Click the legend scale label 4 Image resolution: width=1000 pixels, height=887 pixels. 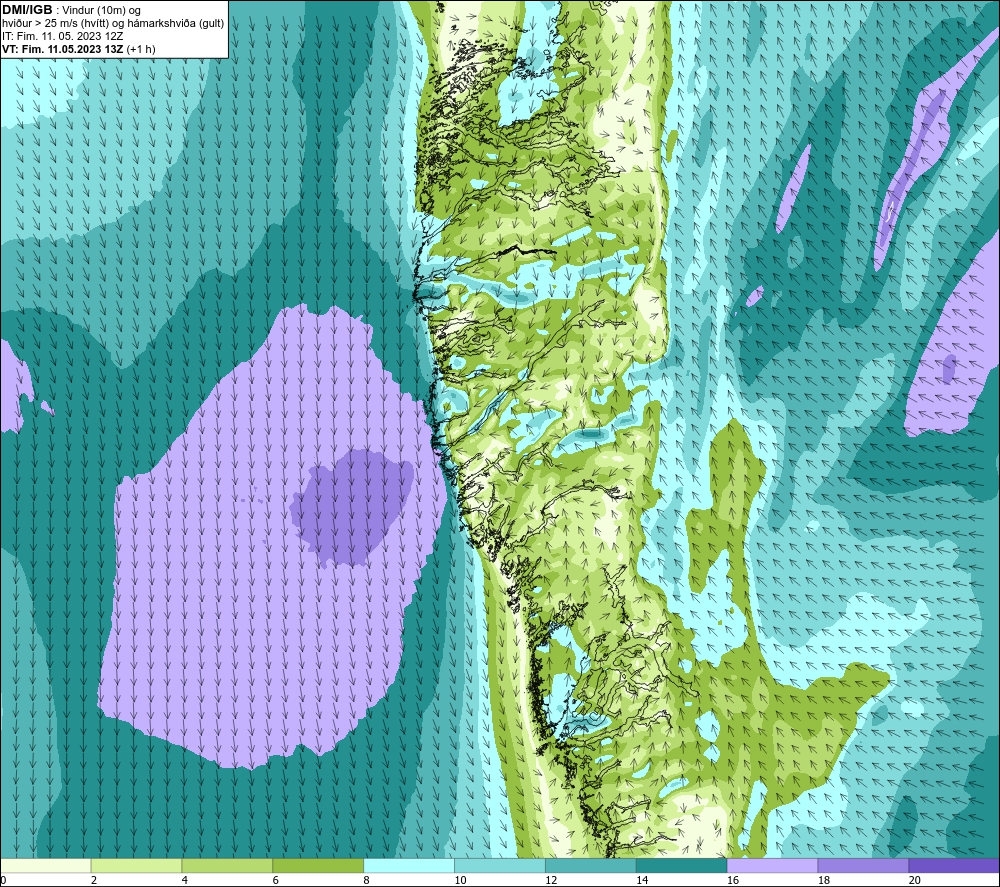pyautogui.click(x=184, y=880)
